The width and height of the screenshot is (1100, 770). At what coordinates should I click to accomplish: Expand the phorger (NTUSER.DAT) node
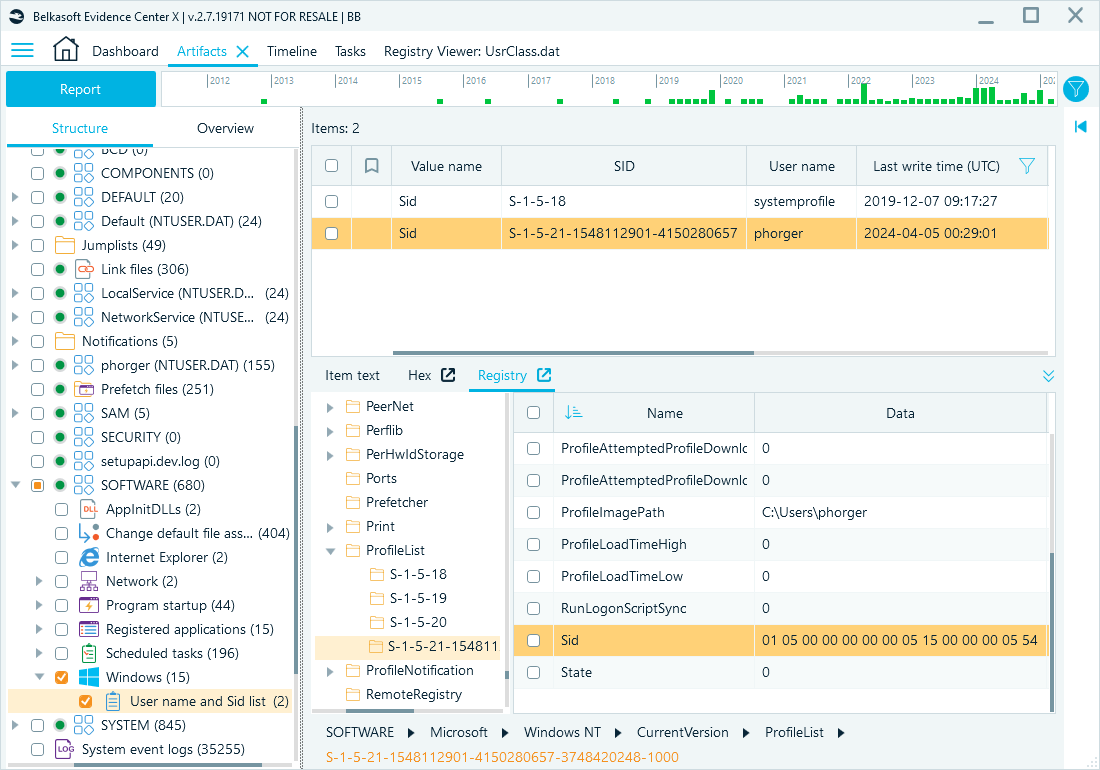(x=15, y=365)
